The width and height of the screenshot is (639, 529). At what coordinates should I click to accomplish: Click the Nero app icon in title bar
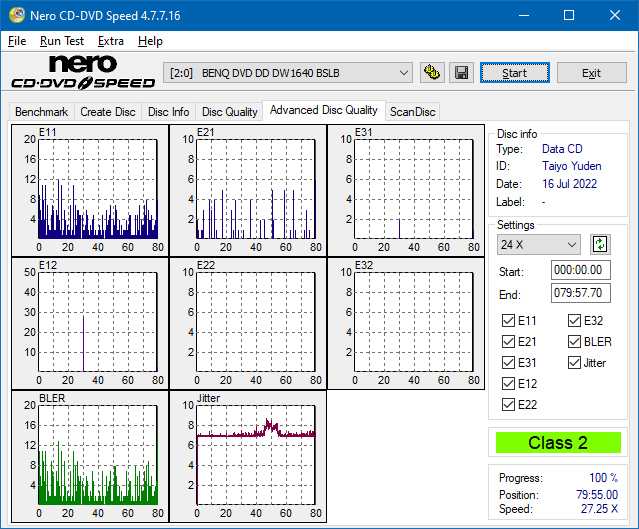(x=17, y=15)
